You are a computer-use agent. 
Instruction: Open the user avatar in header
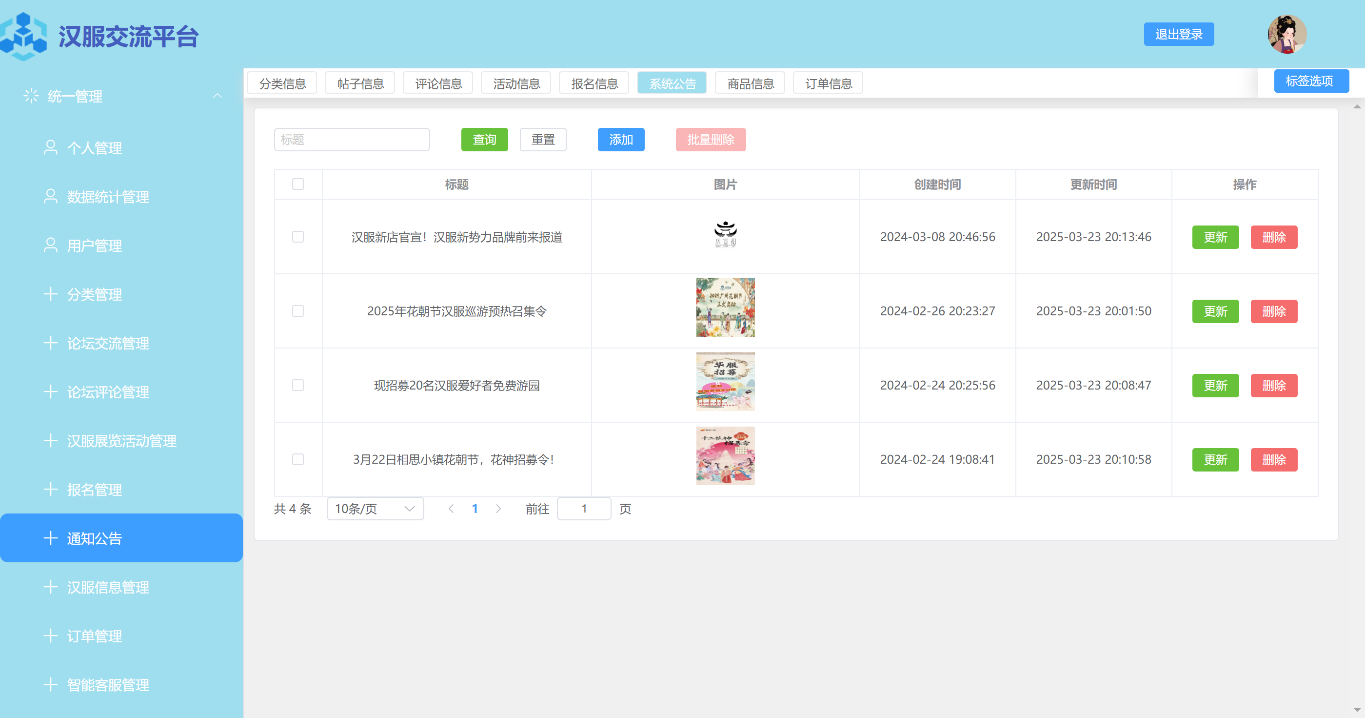[1287, 34]
